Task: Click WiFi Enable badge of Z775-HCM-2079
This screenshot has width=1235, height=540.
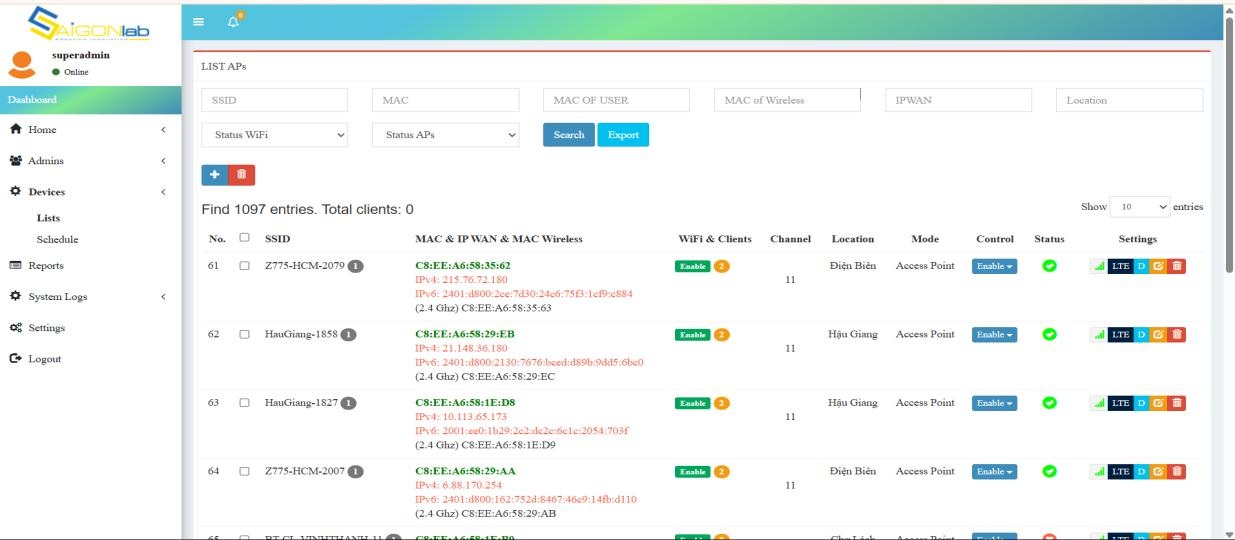Action: point(692,266)
